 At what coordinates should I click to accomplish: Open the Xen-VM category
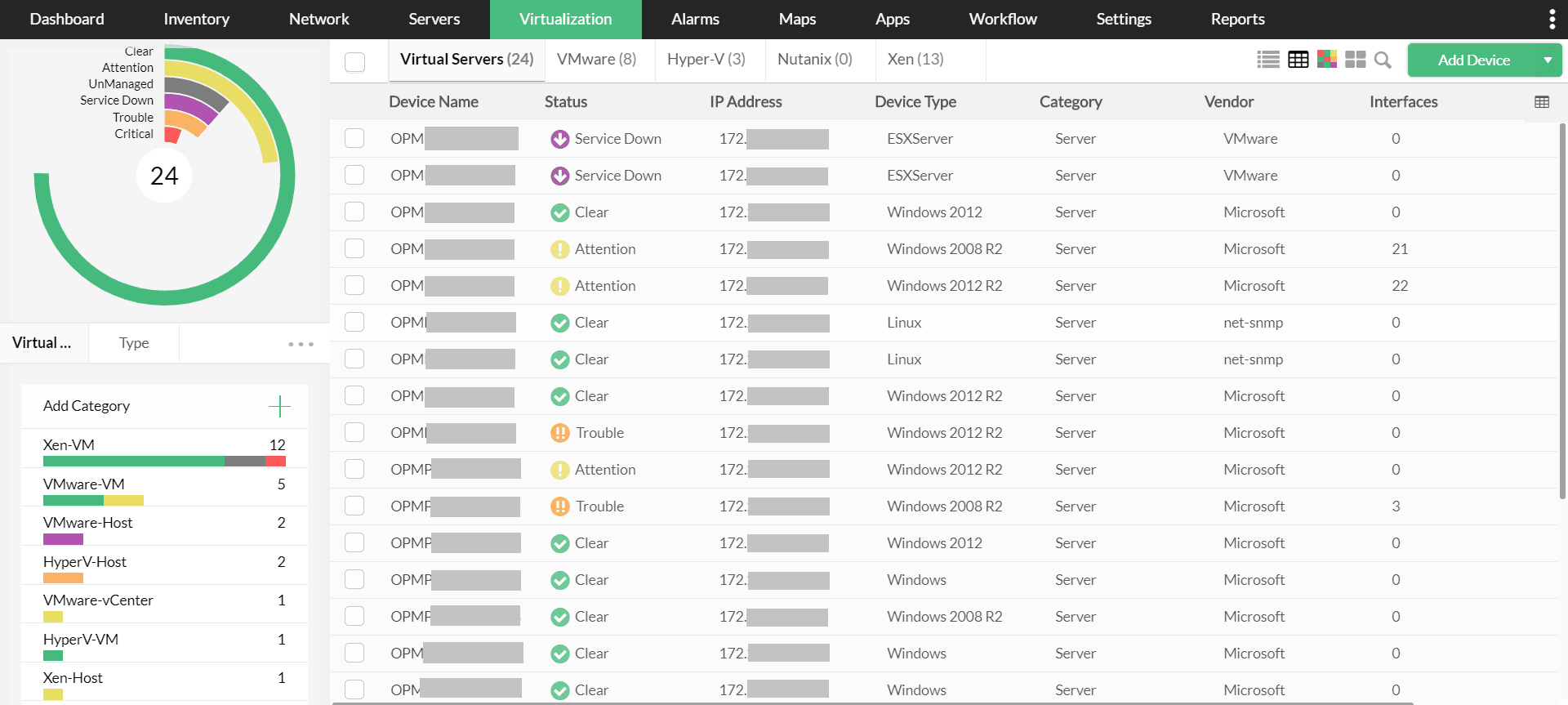point(69,445)
